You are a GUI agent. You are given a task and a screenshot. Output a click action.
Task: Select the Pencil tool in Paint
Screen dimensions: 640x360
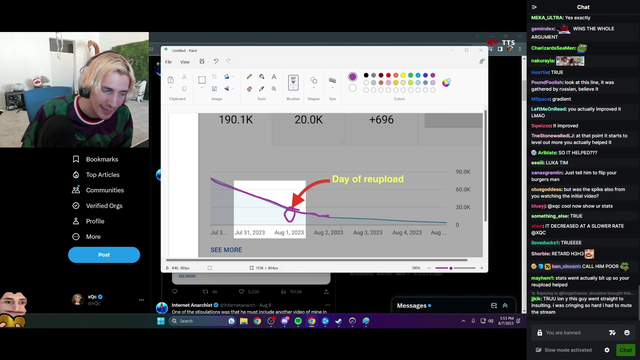click(x=249, y=76)
